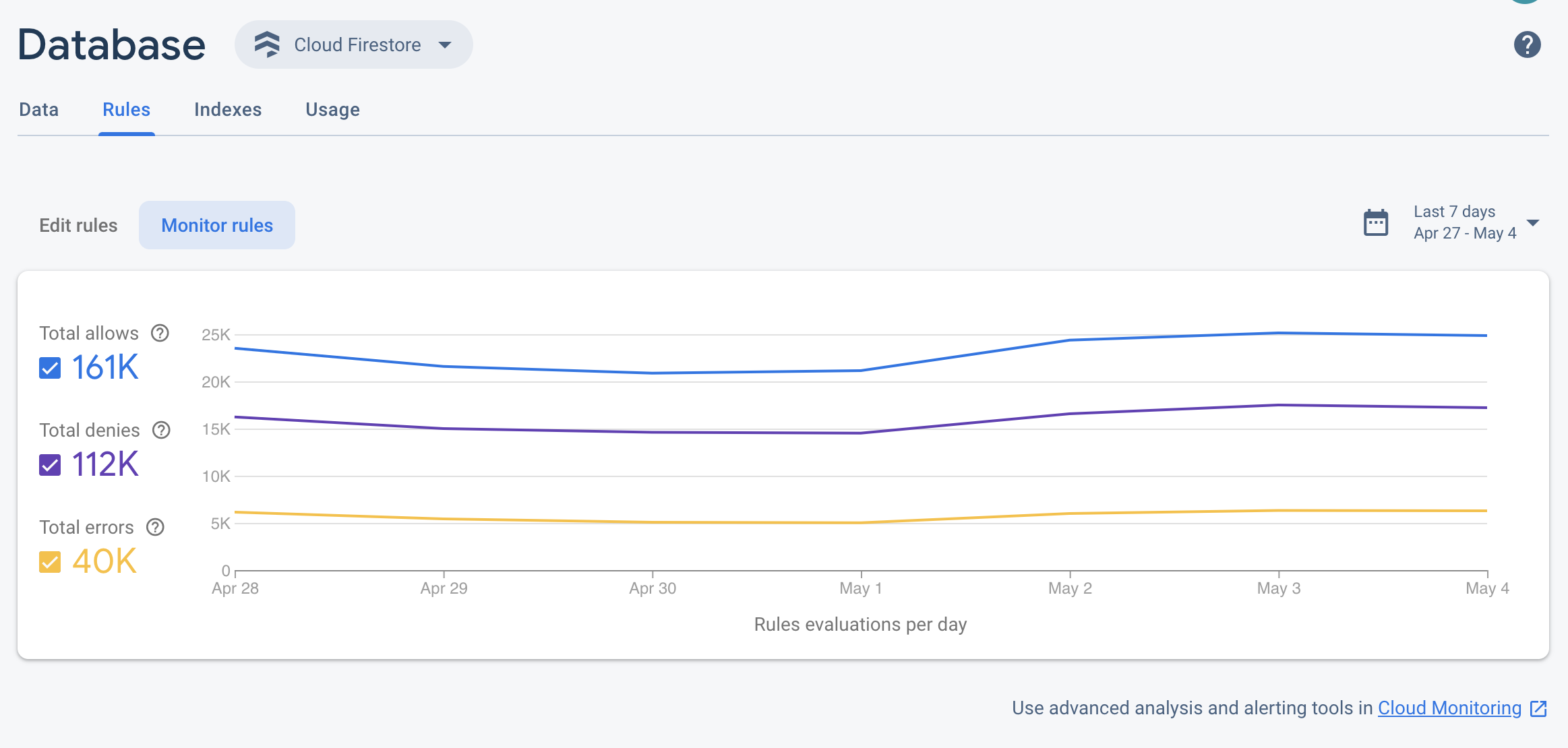
Task: Select the Indexes tab
Action: coord(228,109)
